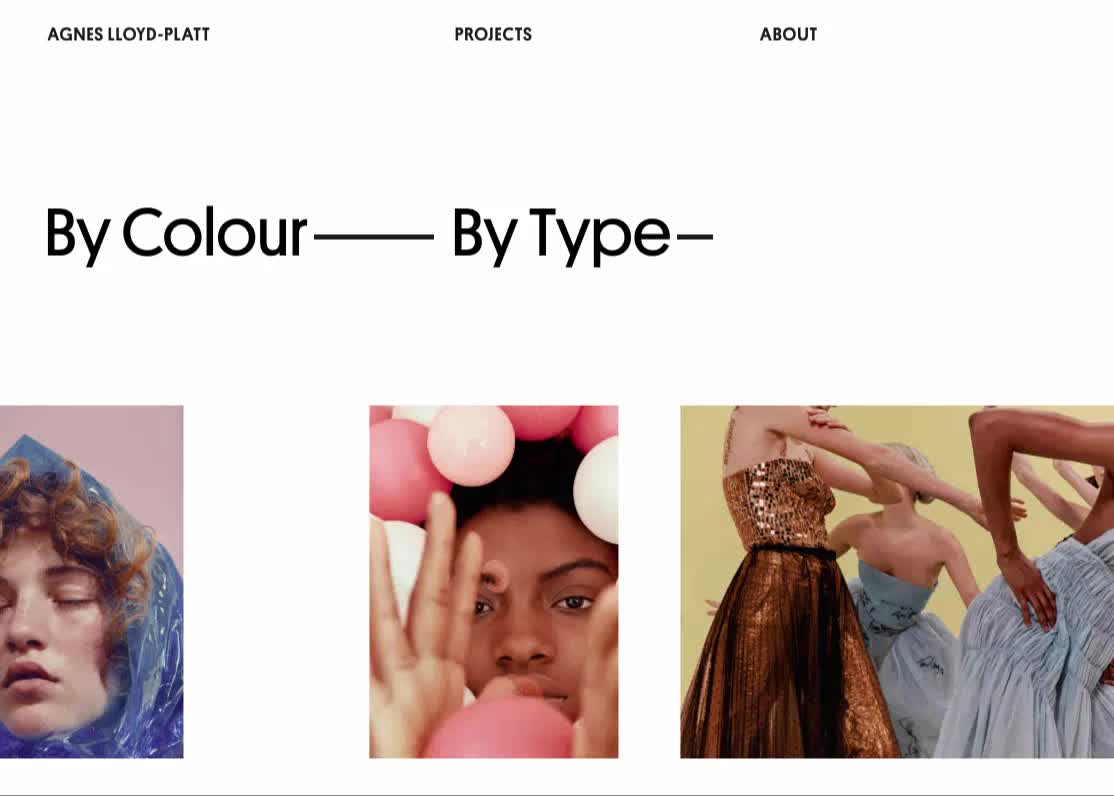Viewport: 1114px width, 796px height.
Task: Select the By Colour sorting heading
Action: (x=176, y=234)
